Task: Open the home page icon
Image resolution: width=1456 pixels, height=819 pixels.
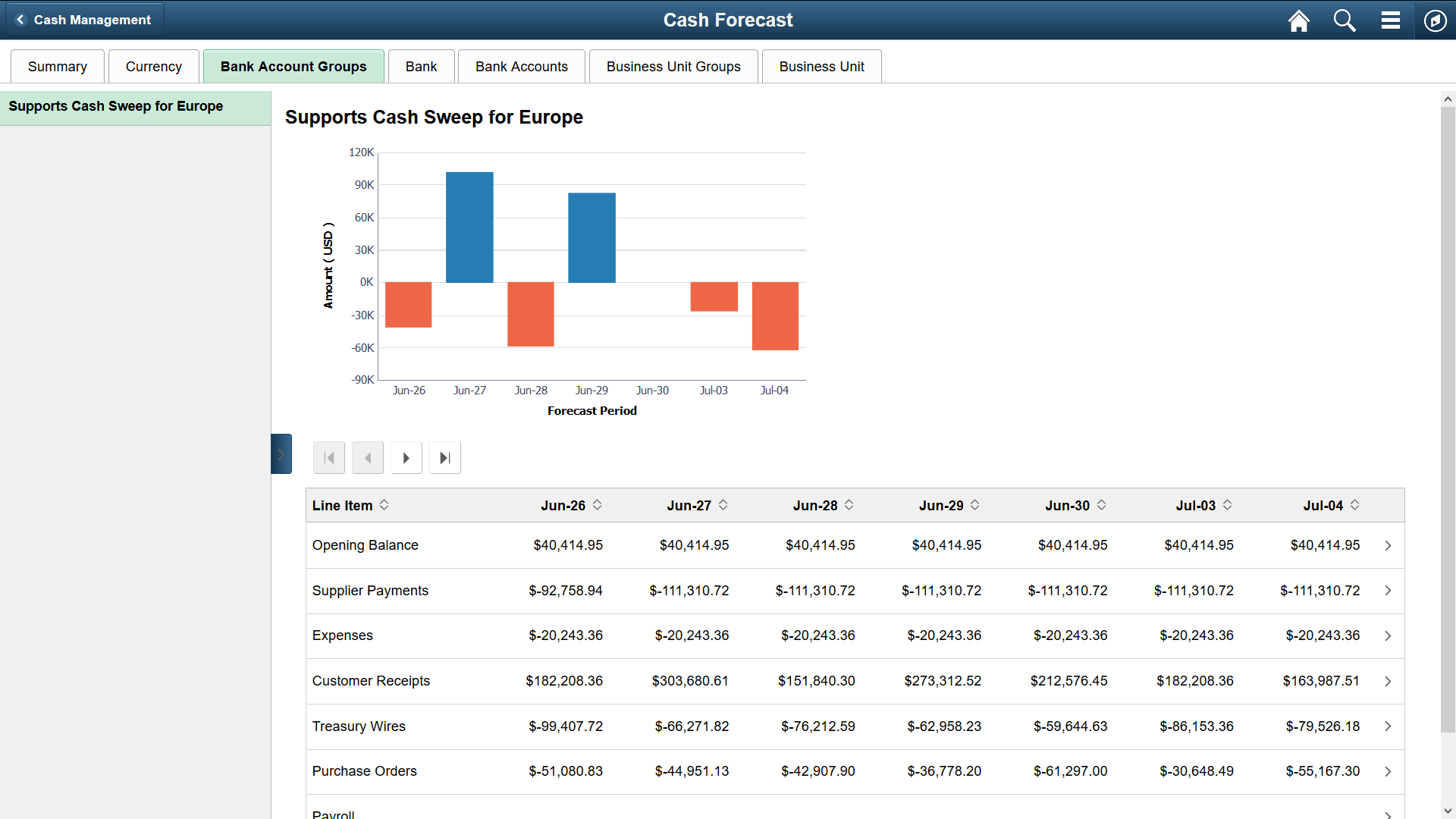Action: tap(1298, 20)
